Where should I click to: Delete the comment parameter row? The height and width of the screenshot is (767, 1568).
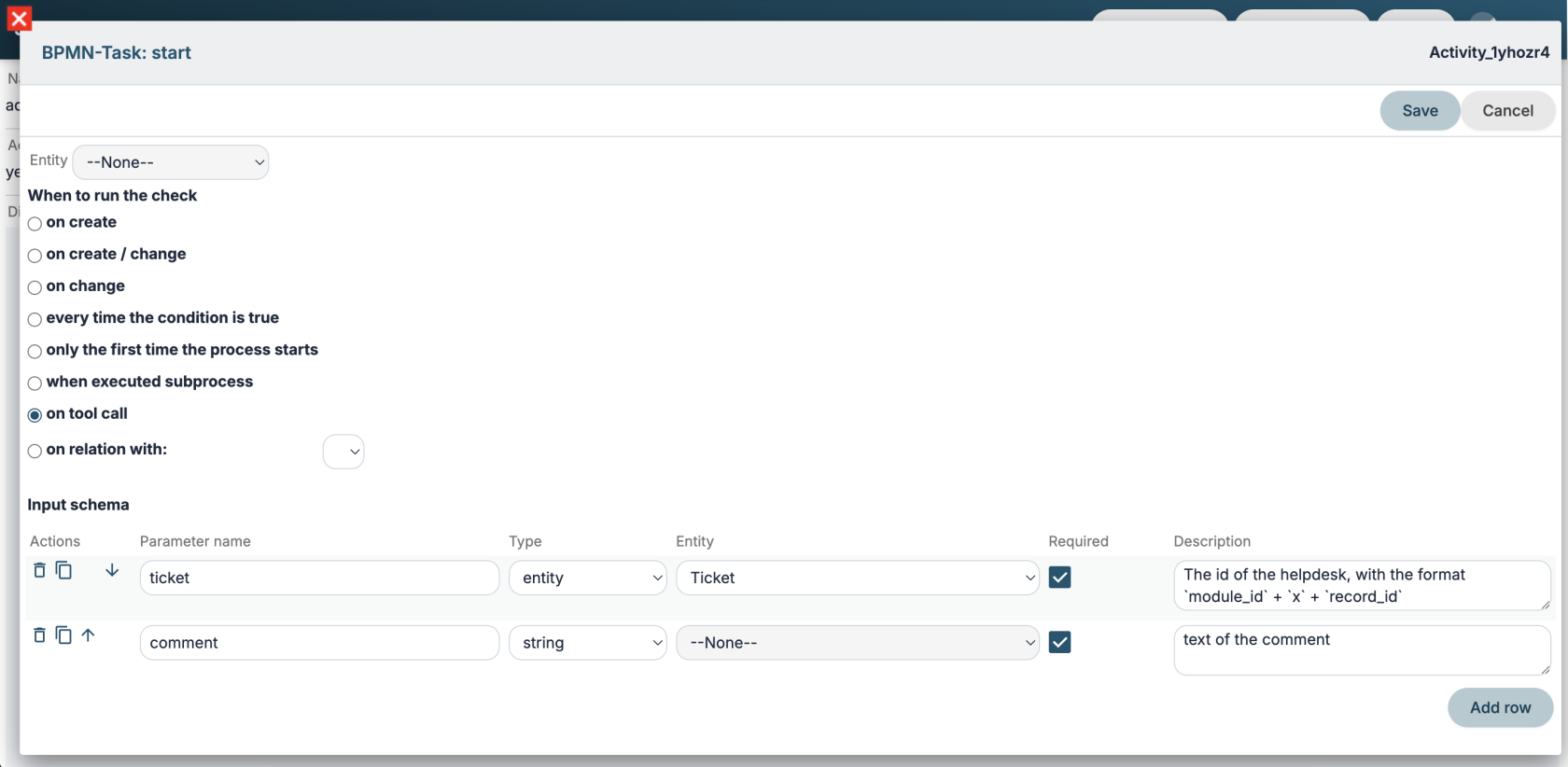(39, 635)
